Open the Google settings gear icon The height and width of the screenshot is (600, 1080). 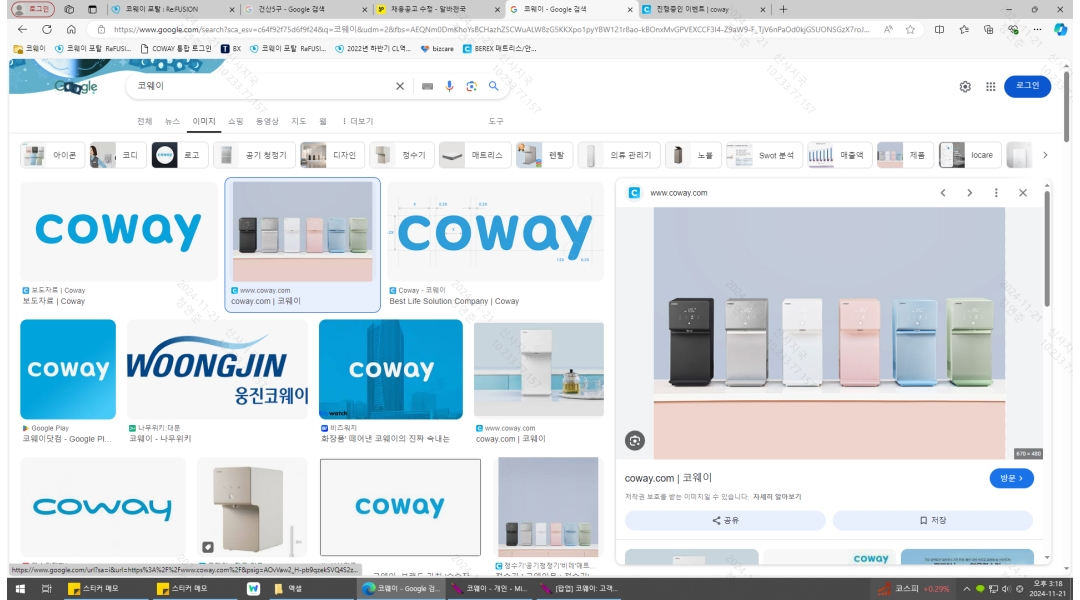[965, 87]
